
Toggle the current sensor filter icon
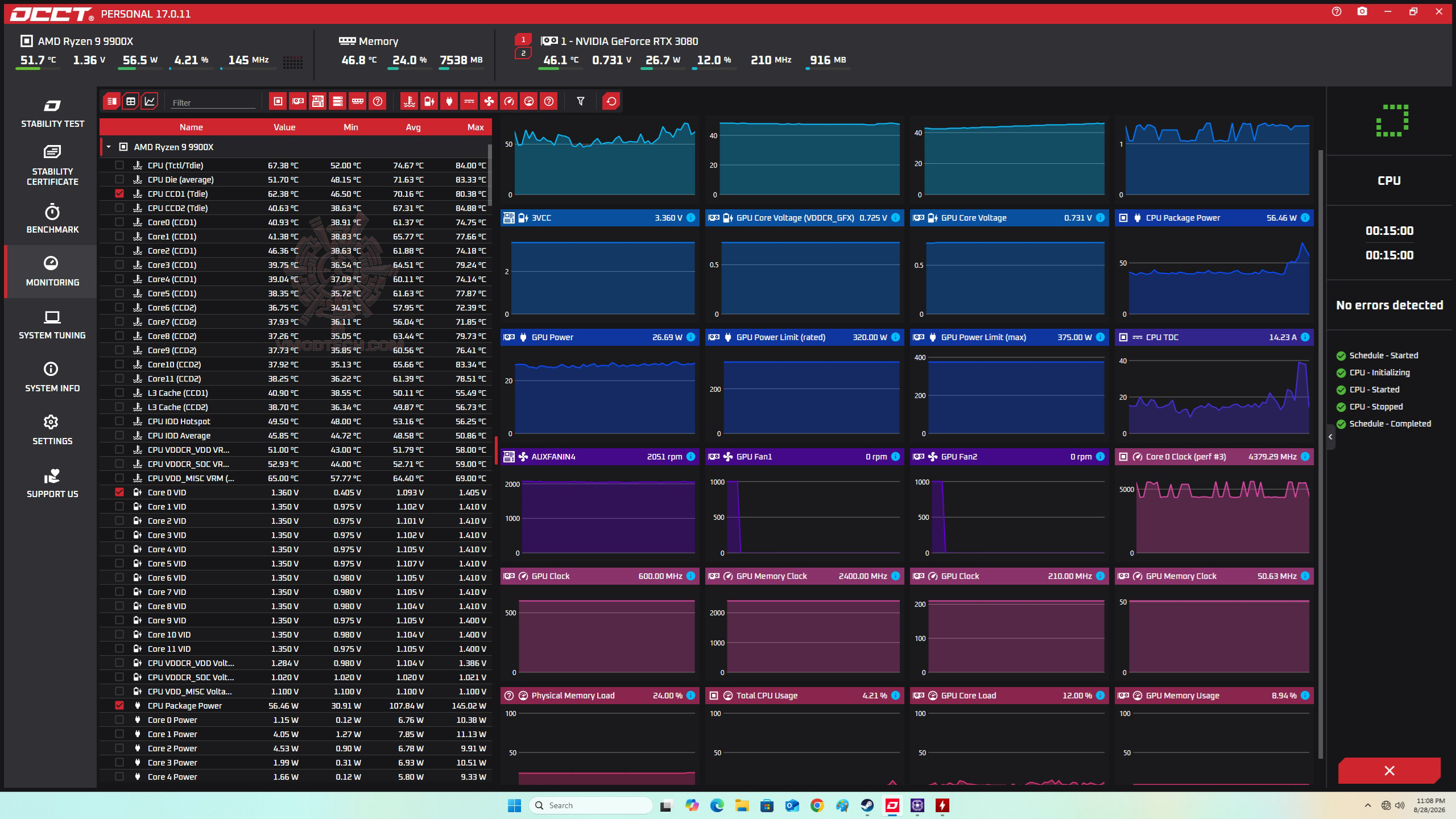469,102
